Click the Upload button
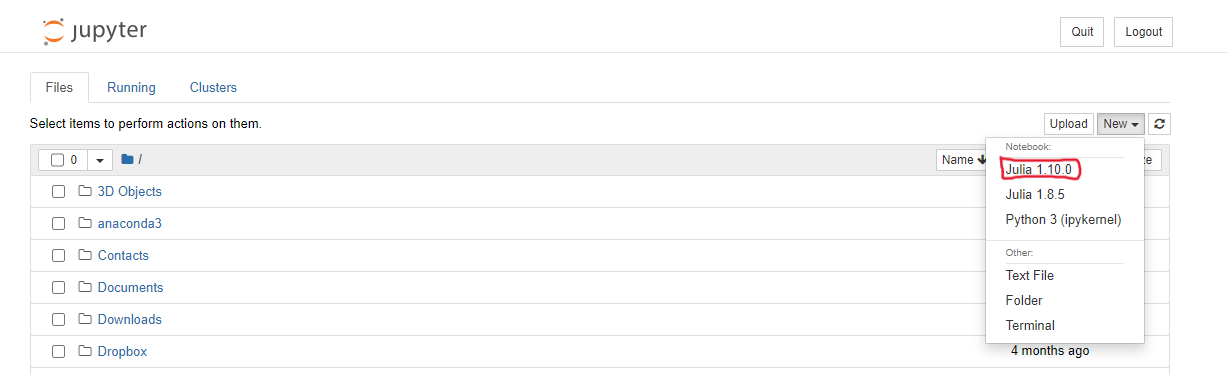 [1068, 124]
